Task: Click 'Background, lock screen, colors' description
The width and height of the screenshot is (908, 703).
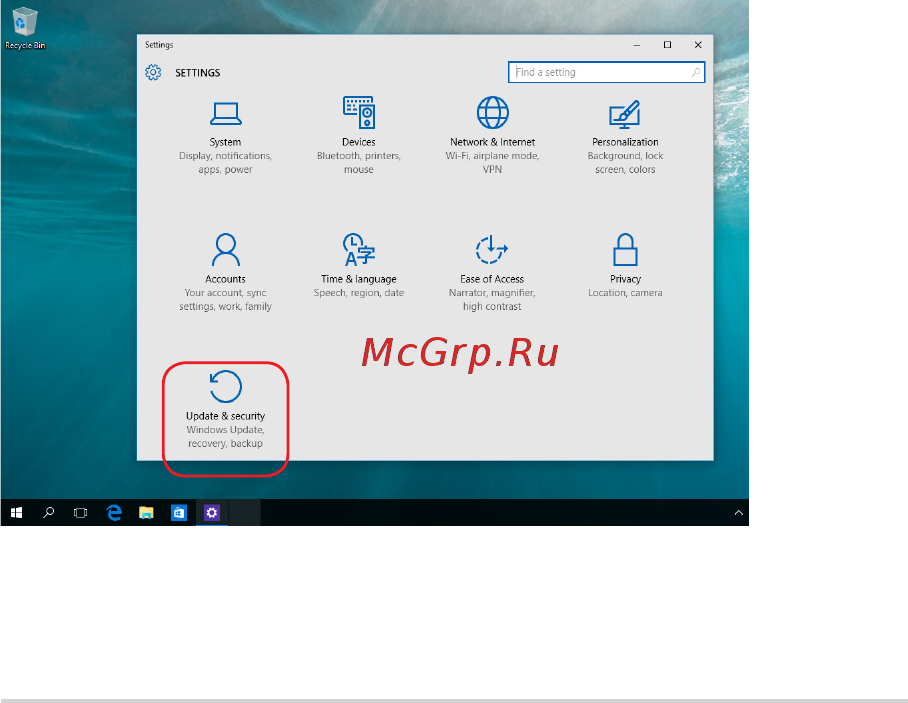Action: pos(625,163)
